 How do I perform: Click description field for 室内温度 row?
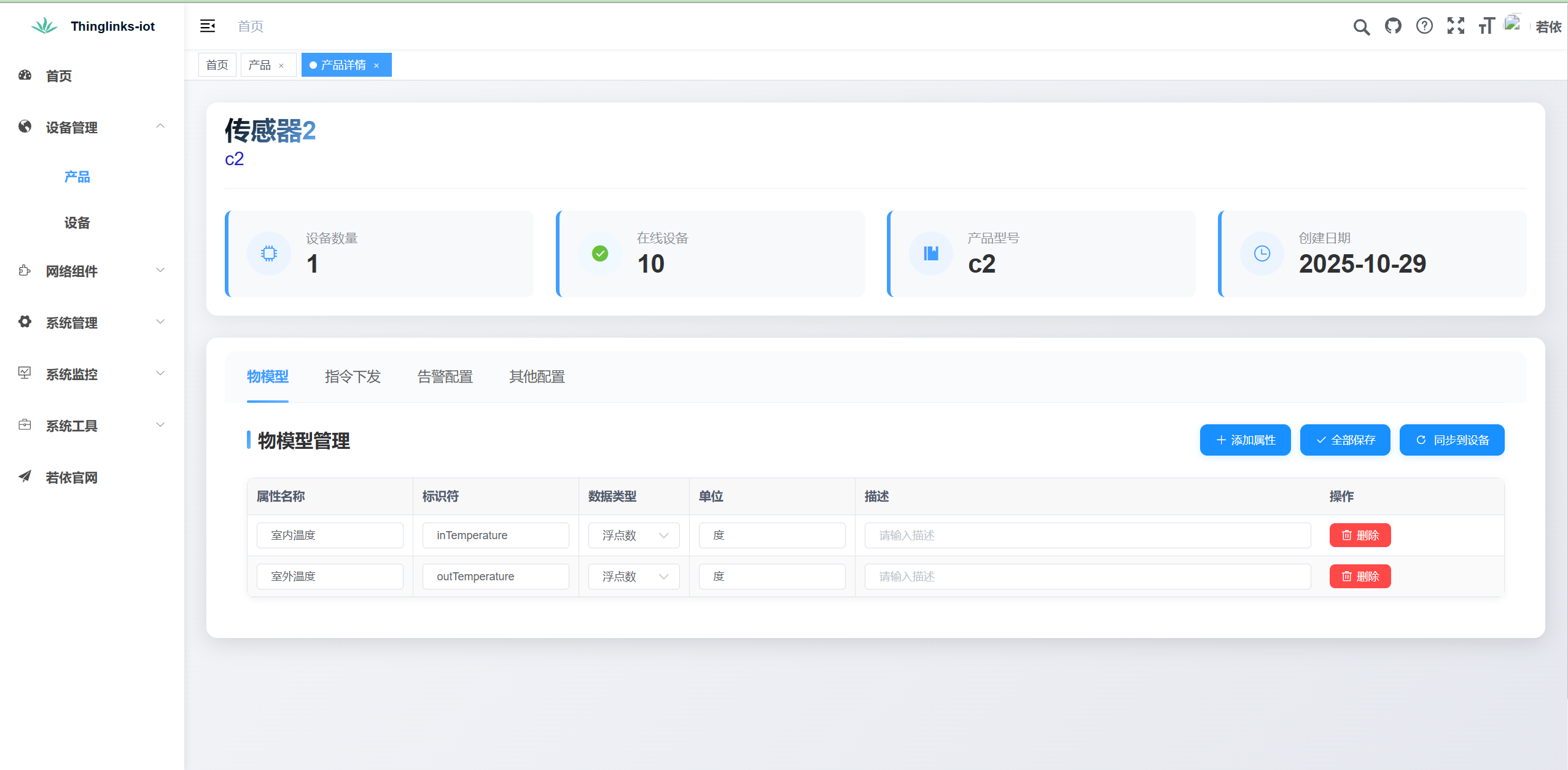[1087, 535]
